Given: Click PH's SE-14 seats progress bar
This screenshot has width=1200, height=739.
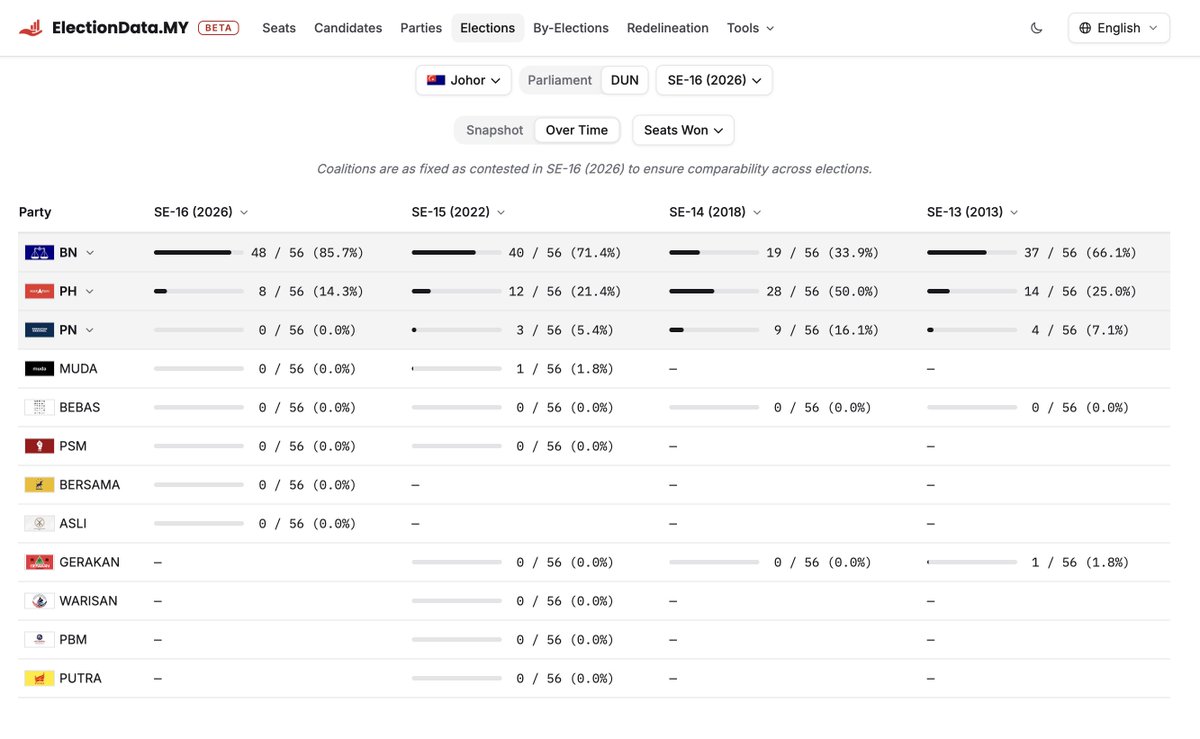Looking at the screenshot, I should point(714,291).
